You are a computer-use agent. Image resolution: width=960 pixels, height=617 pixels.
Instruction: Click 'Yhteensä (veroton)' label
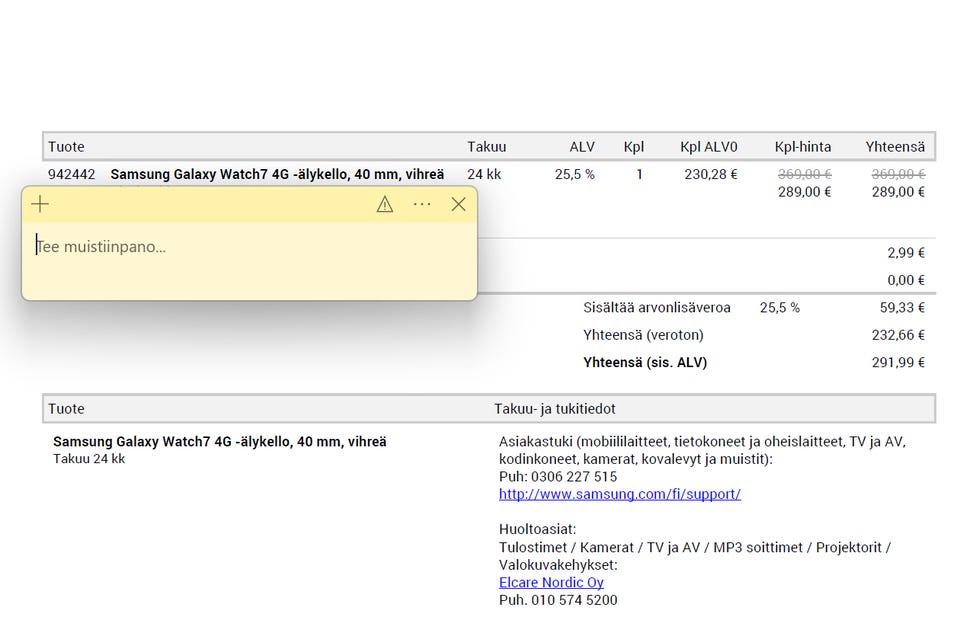pyautogui.click(x=643, y=335)
